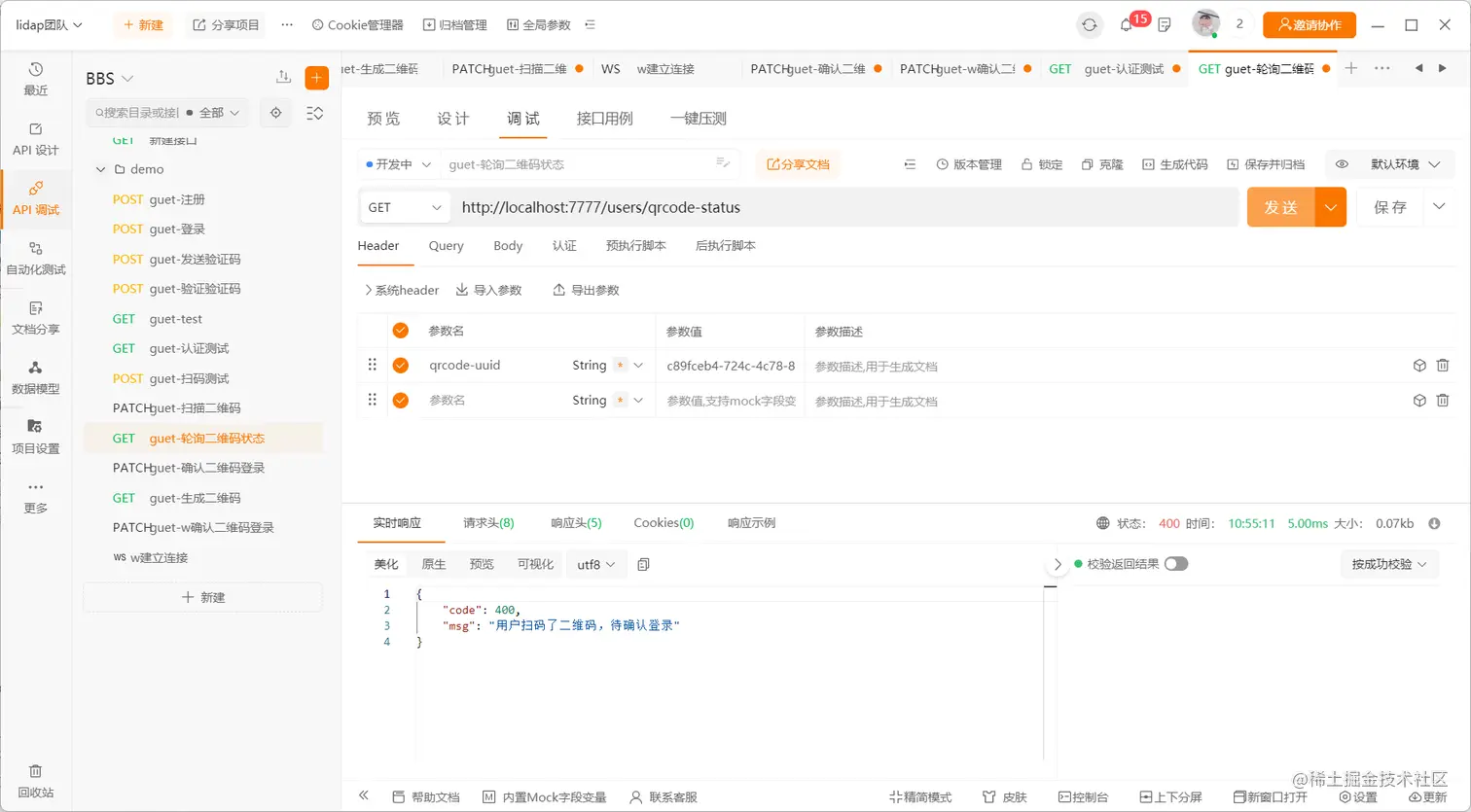Click the cube icon on qrcode-uuid row
This screenshot has width=1471, height=812.
tap(1419, 366)
